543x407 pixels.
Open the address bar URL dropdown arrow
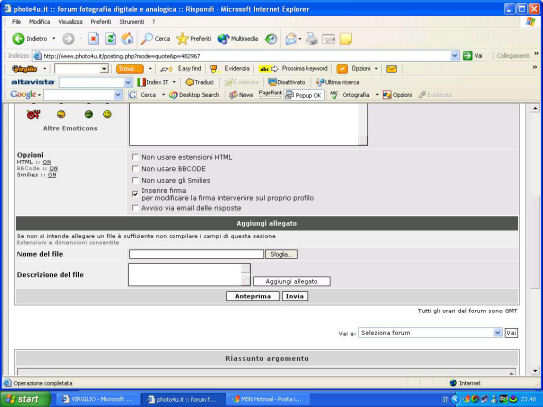click(x=455, y=55)
